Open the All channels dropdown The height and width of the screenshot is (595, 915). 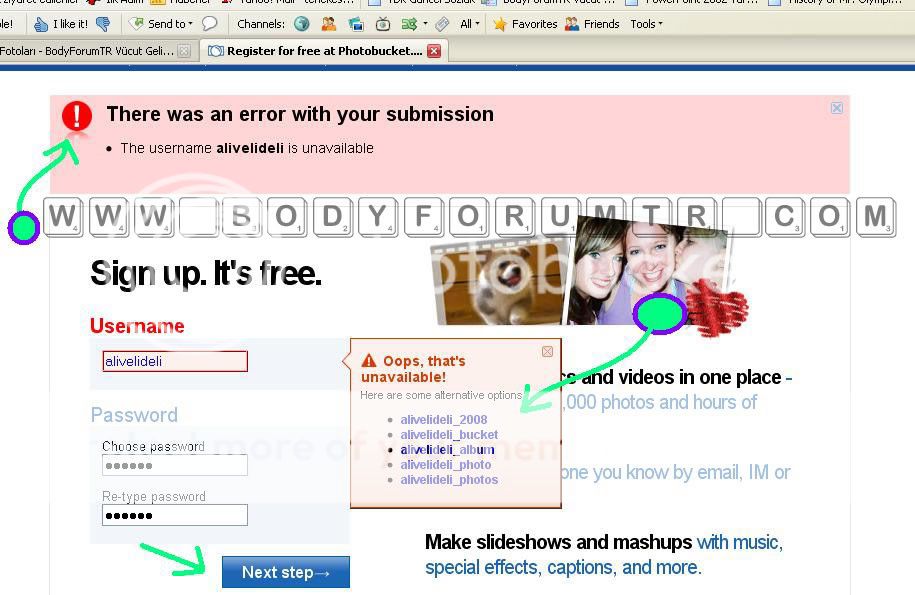click(x=470, y=24)
